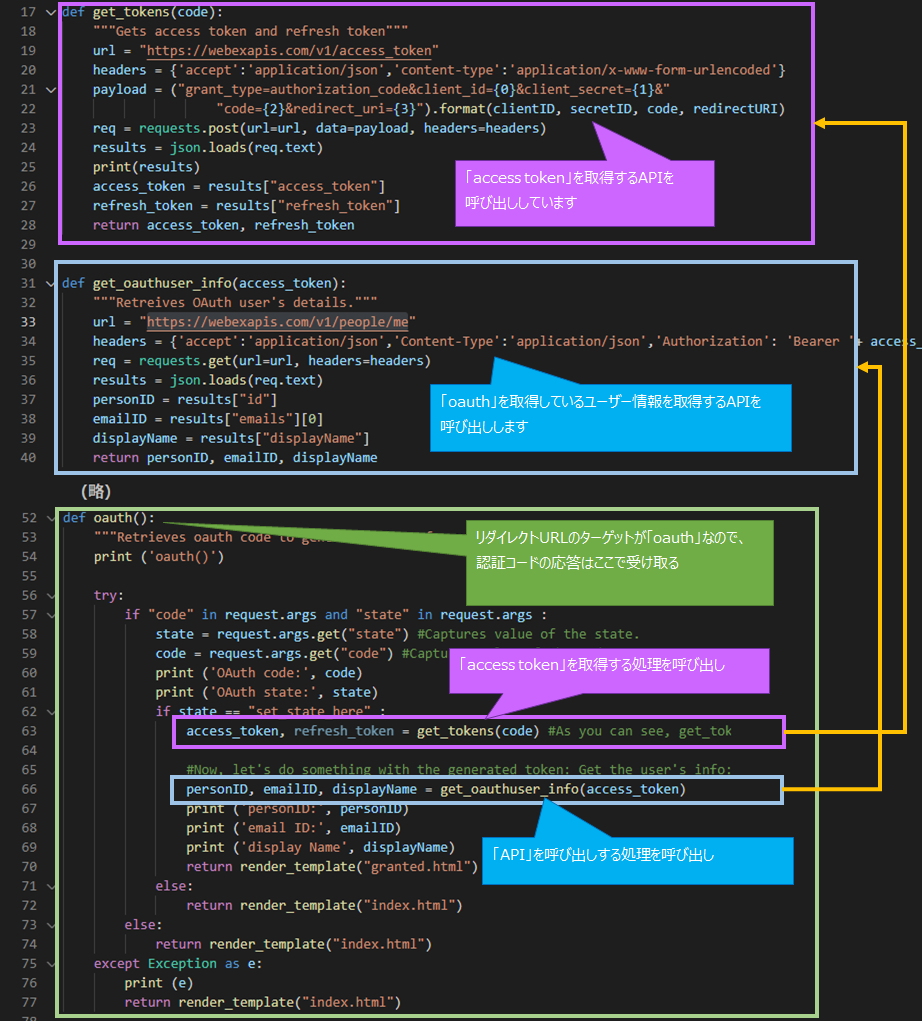The height and width of the screenshot is (1021, 922).
Task: Fold the outer else block at line 73
Action: tap(52, 925)
